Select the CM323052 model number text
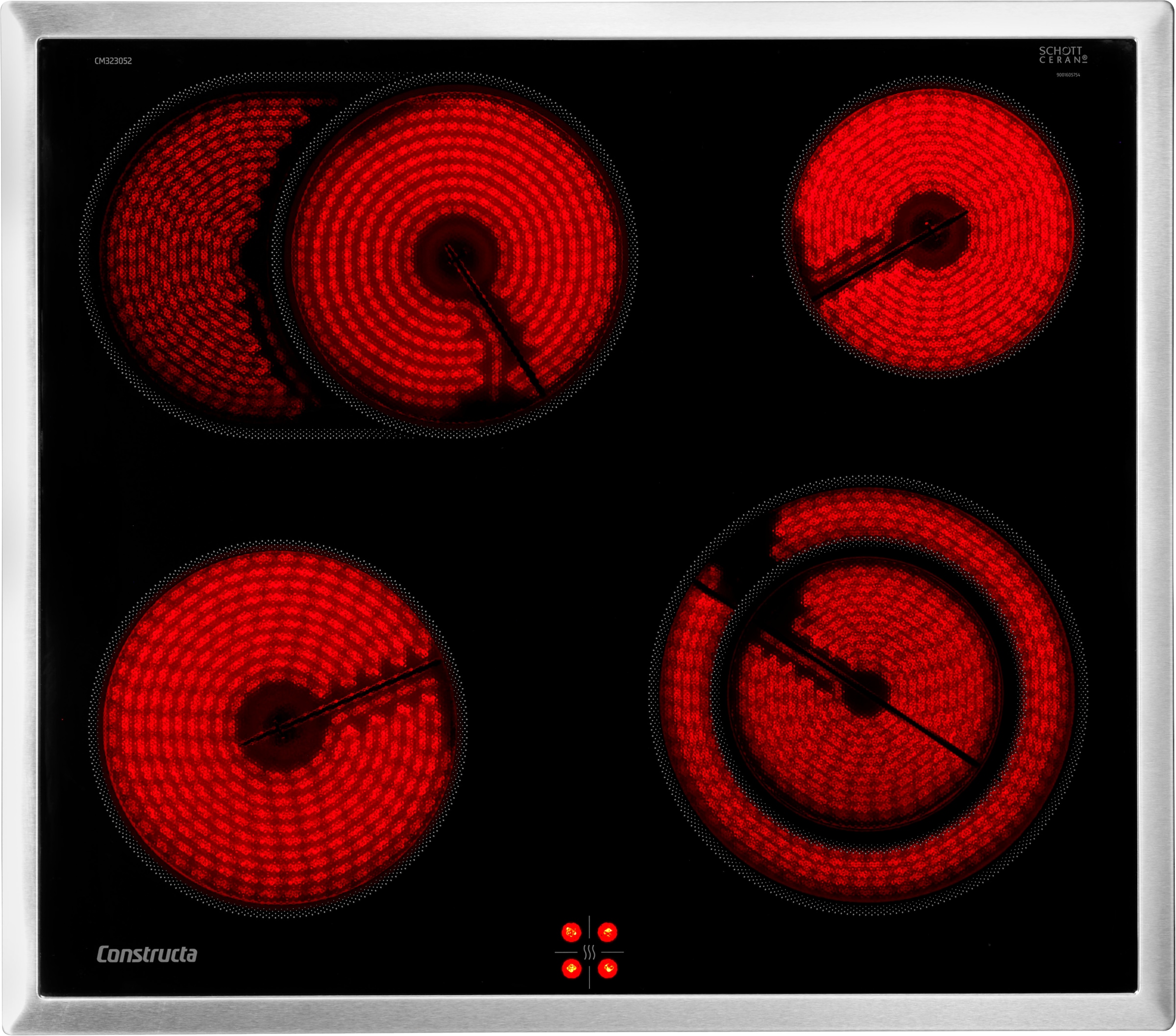The height and width of the screenshot is (1036, 1176). pos(113,61)
